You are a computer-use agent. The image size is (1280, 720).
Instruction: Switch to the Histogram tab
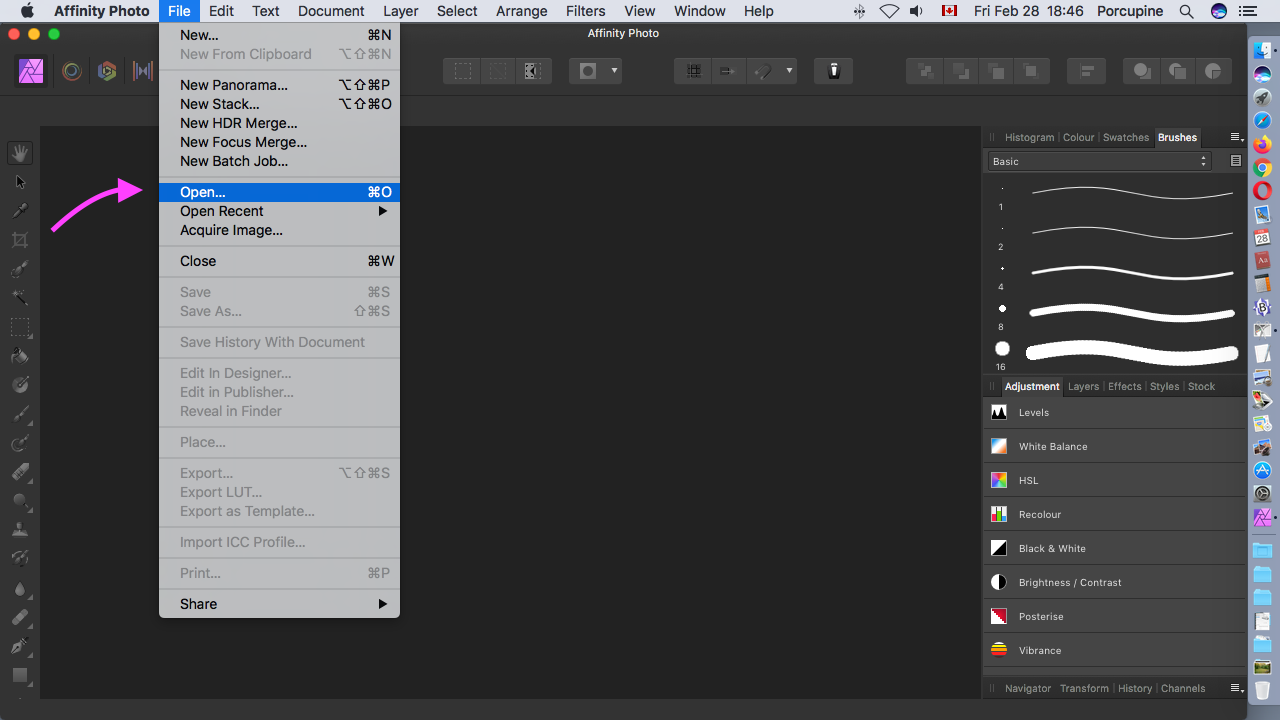(1029, 137)
